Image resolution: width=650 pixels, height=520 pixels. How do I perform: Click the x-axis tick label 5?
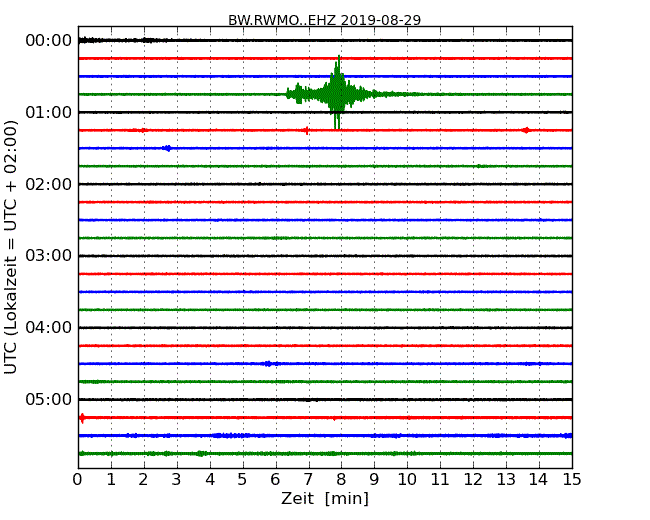pyautogui.click(x=243, y=480)
